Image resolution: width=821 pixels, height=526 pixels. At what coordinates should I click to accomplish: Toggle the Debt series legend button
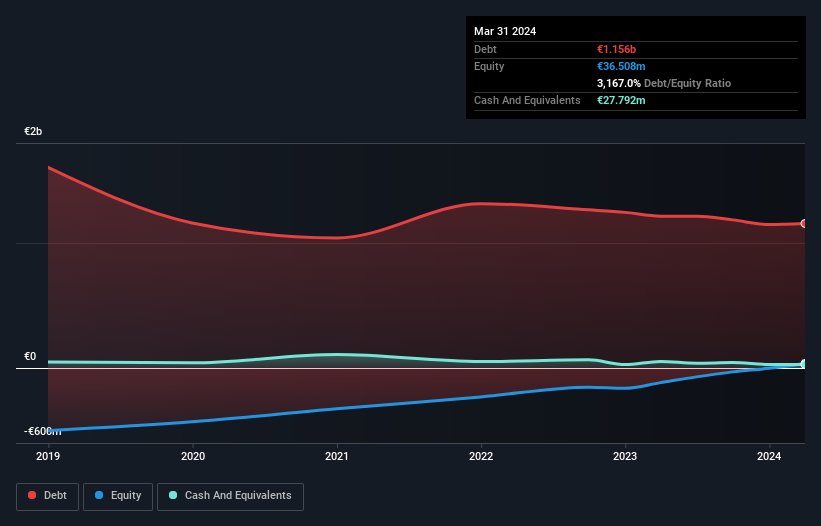click(x=48, y=496)
